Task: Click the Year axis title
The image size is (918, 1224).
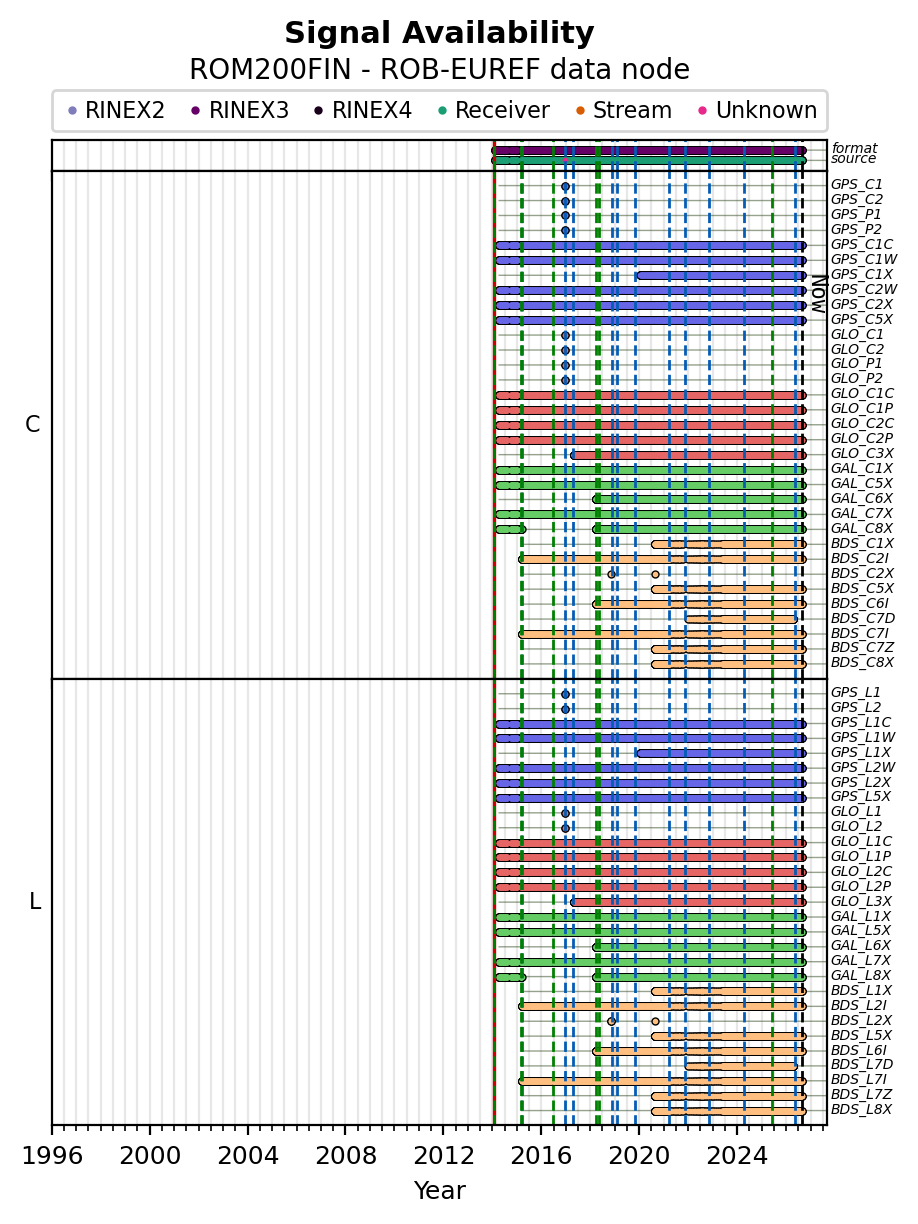Action: coord(440,1191)
